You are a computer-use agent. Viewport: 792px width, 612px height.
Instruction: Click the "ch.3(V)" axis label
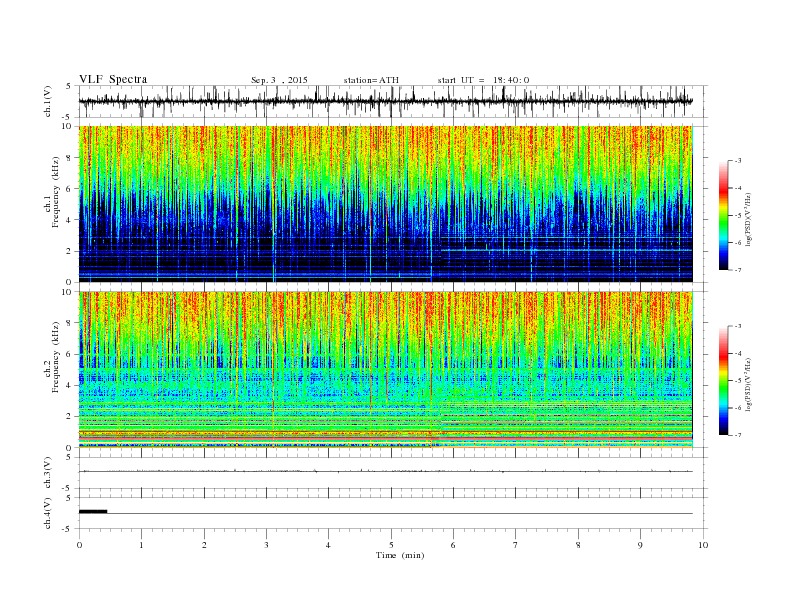point(48,473)
